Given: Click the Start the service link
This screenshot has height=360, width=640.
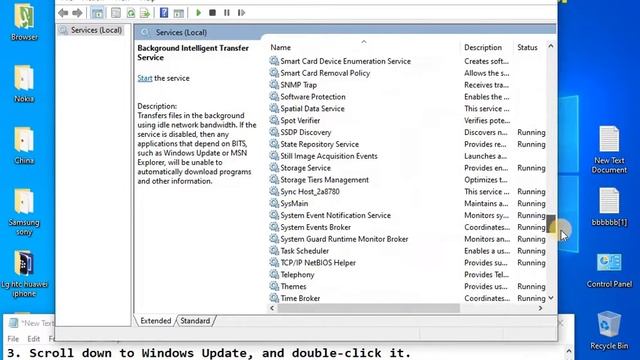Looking at the screenshot, I should (145, 78).
